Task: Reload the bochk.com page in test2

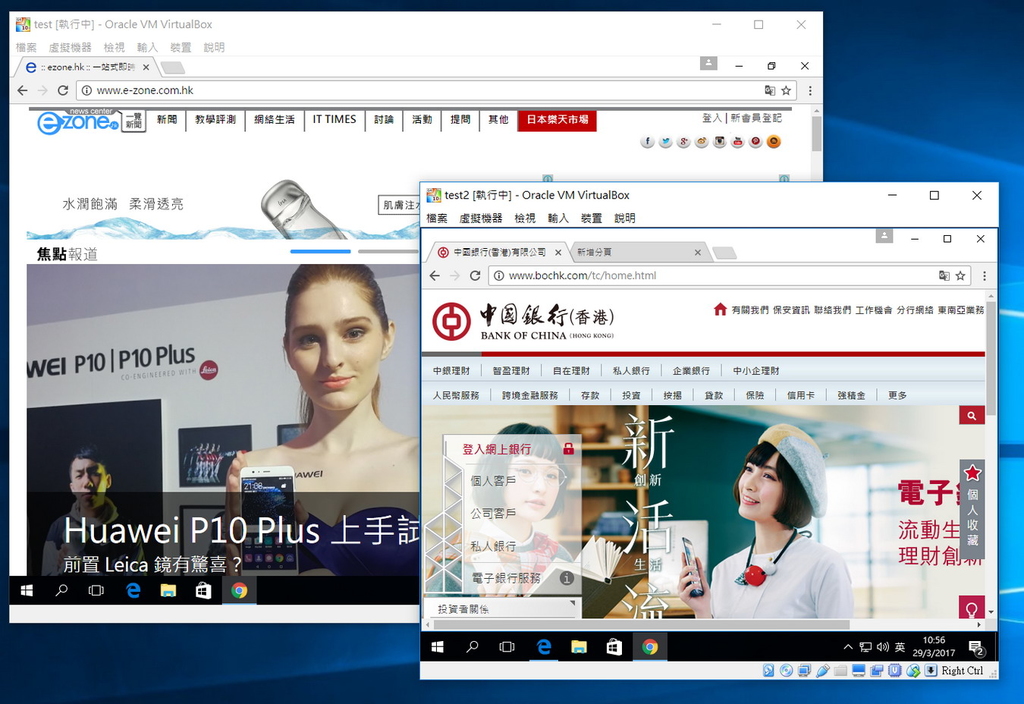Action: coord(475,276)
